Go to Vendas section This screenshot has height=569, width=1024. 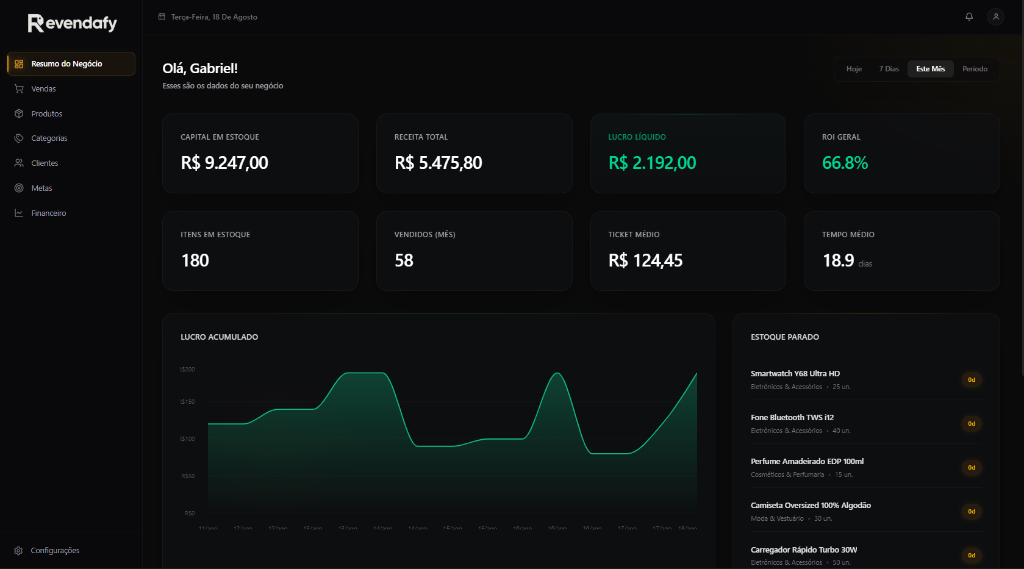pyautogui.click(x=71, y=89)
